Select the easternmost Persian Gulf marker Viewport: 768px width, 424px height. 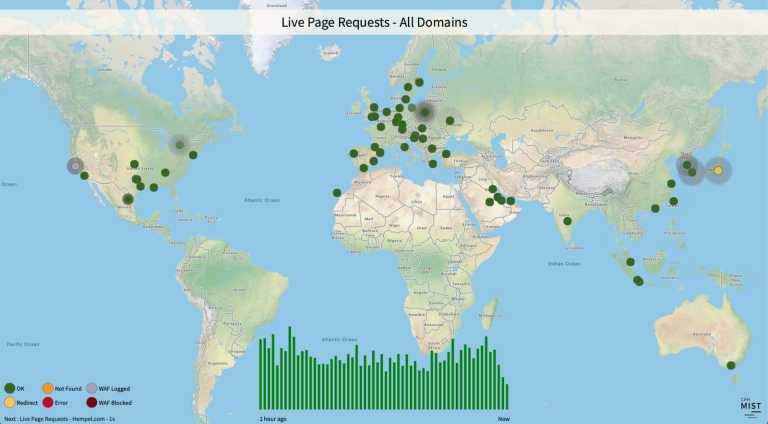click(511, 201)
